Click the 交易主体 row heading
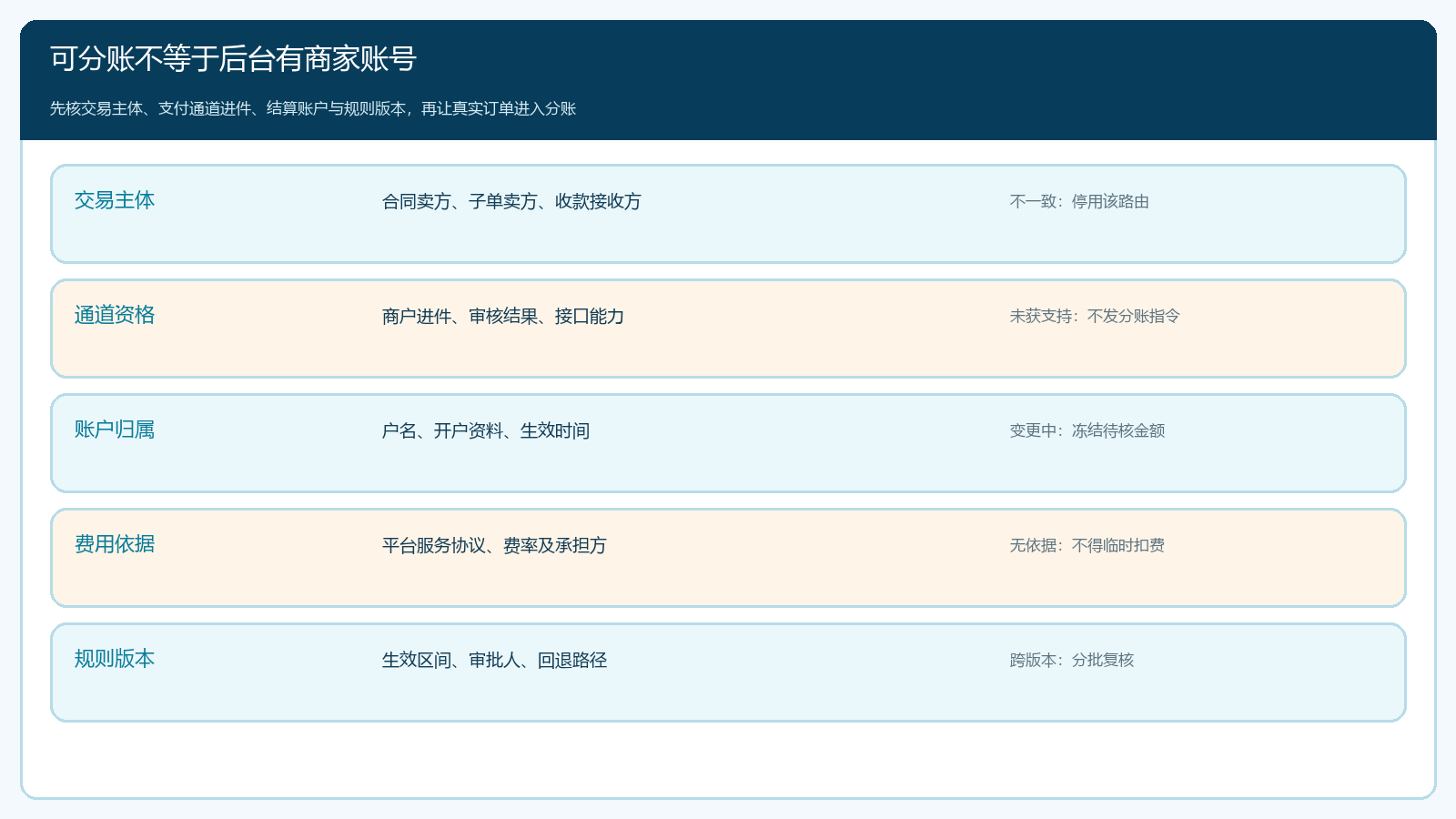 [115, 200]
